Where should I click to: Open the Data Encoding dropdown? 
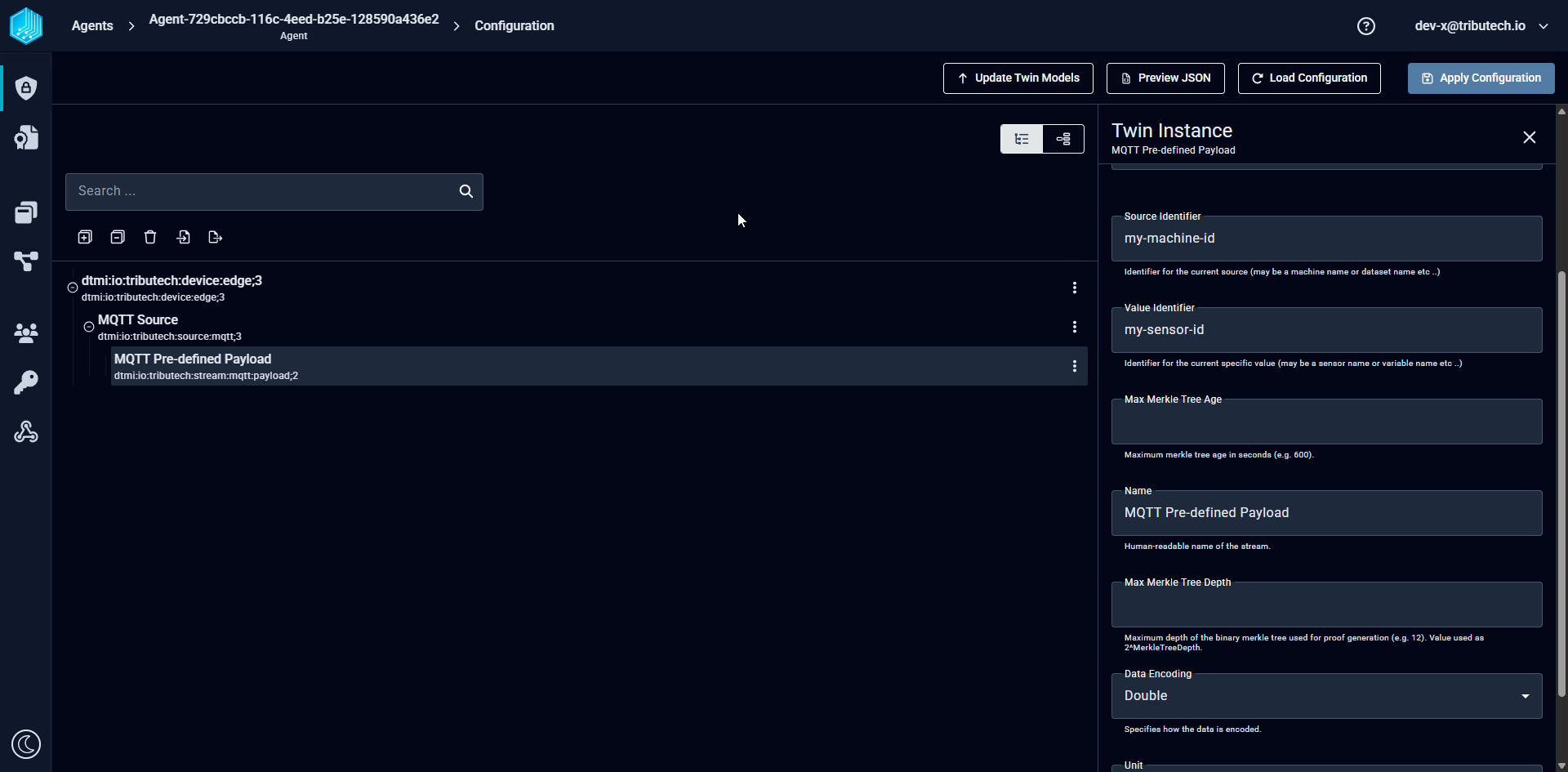coord(1327,696)
